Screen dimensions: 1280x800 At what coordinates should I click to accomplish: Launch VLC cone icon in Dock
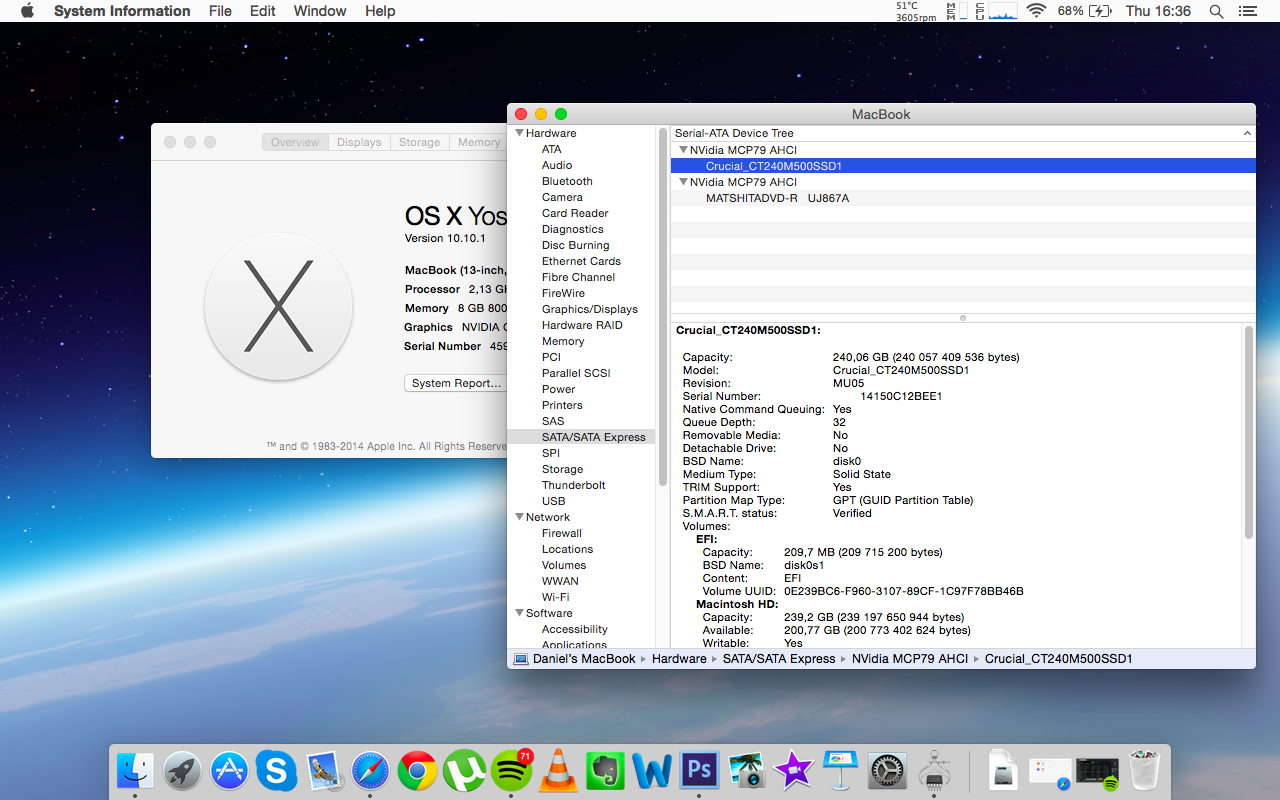(x=558, y=770)
